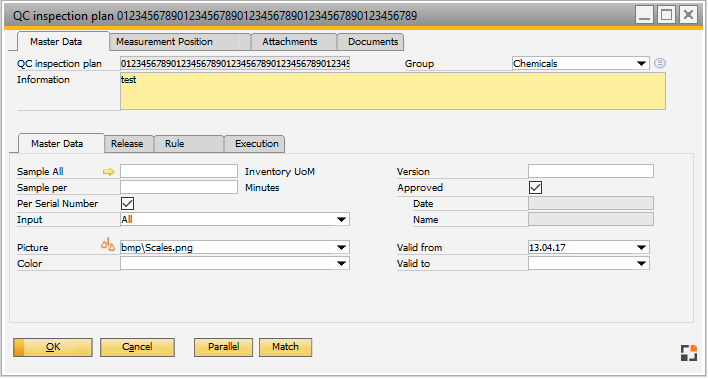Minimize the QC inspection plan window

coord(645,15)
